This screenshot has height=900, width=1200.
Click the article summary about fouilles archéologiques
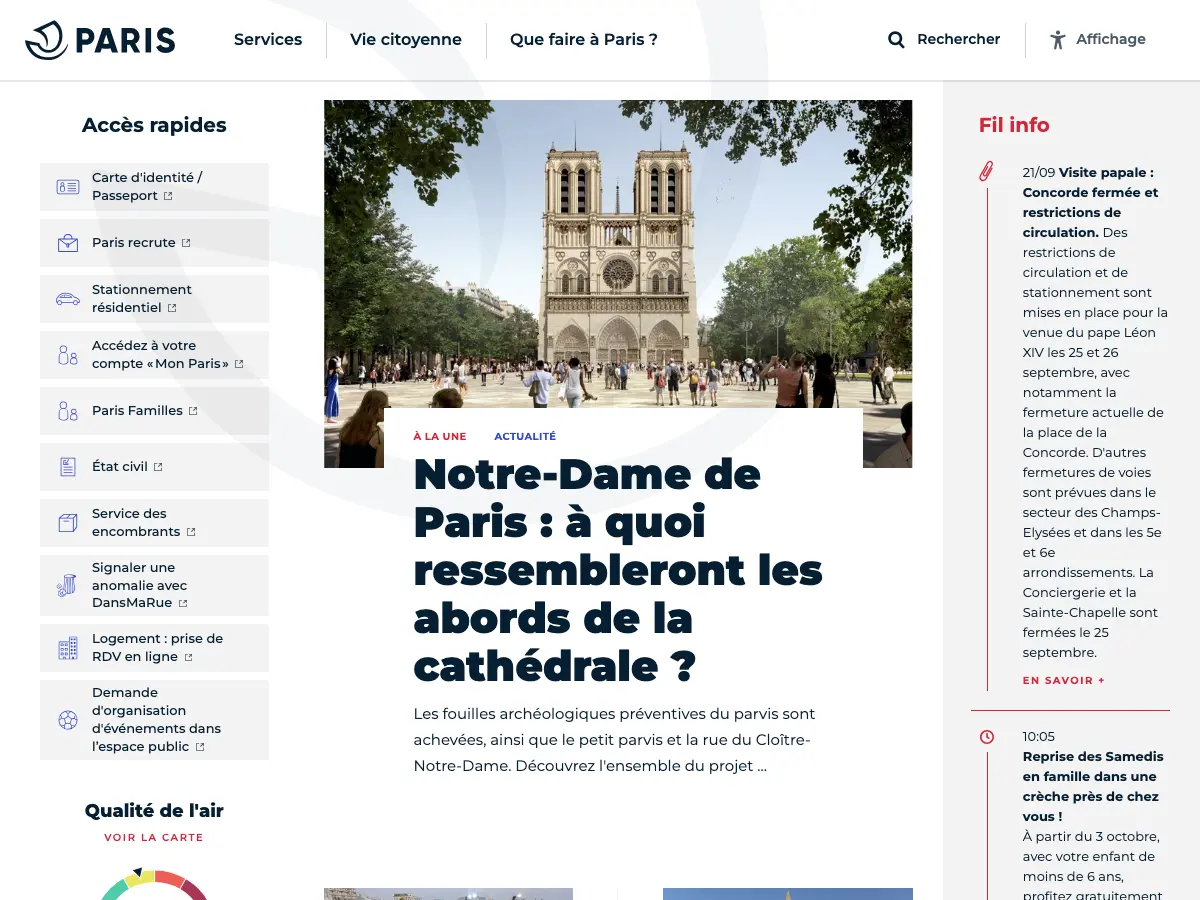(x=614, y=740)
